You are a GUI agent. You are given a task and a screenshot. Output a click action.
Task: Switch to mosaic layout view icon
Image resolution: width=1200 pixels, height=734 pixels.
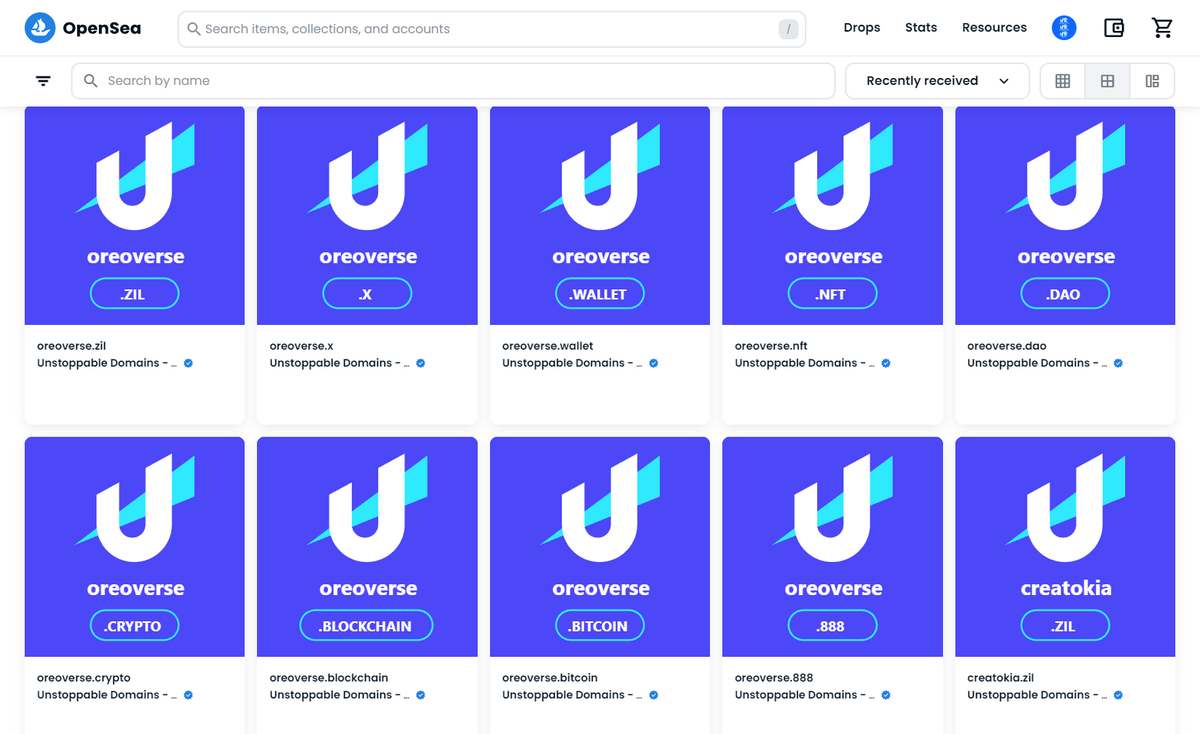(1152, 81)
